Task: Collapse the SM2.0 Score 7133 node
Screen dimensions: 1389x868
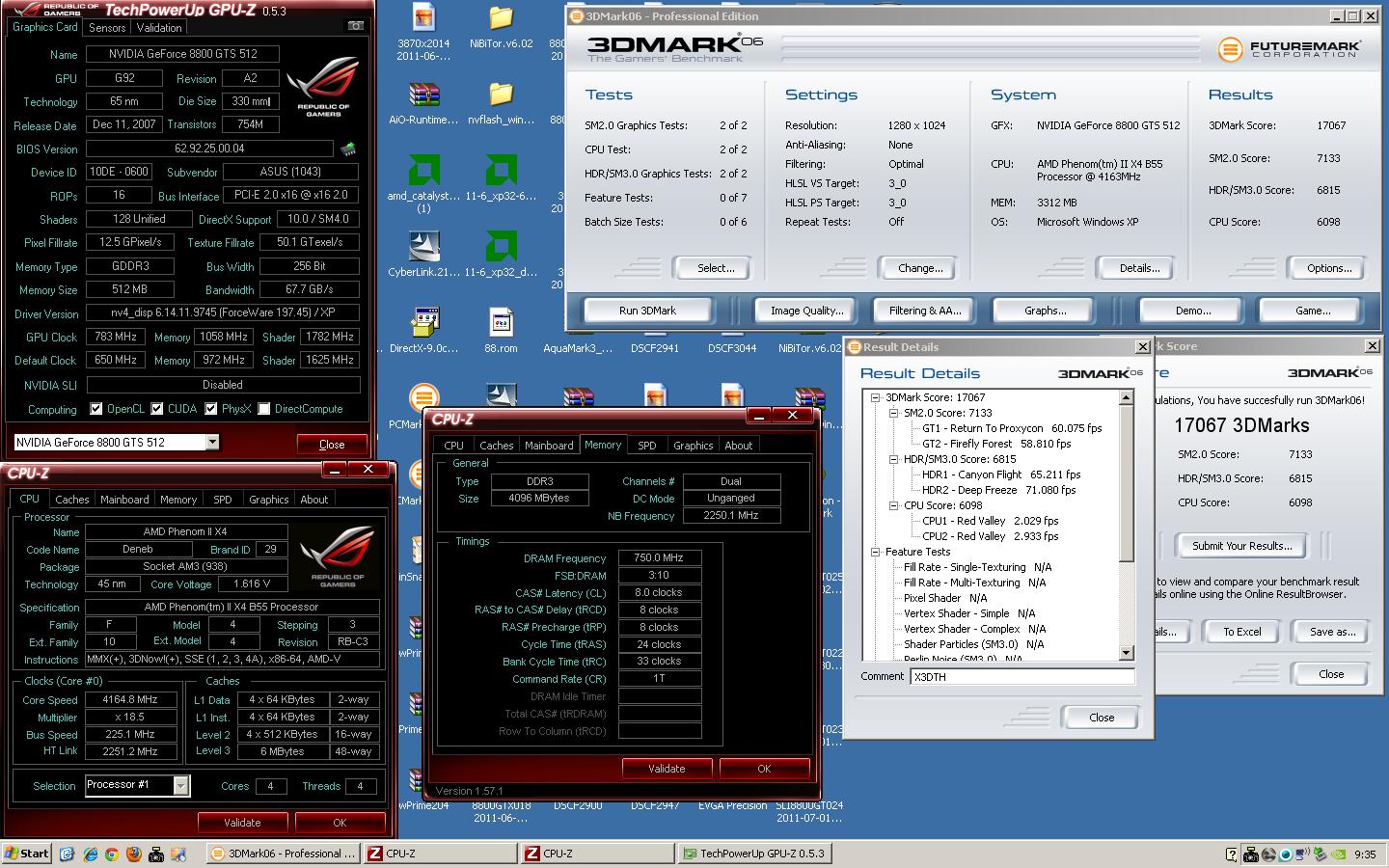Action: coord(894,413)
